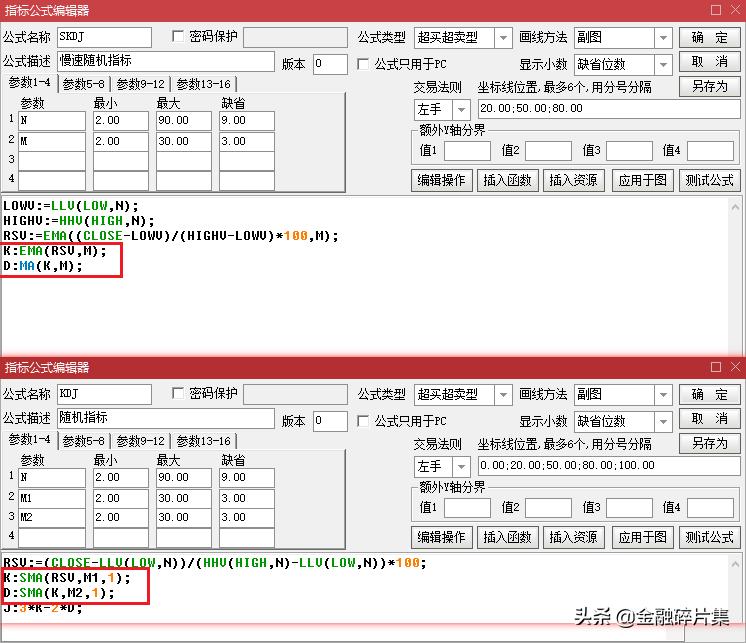The width and height of the screenshot is (746, 643).
Task: Select 参数9-12 tab in KDJ editor
Action: point(140,441)
